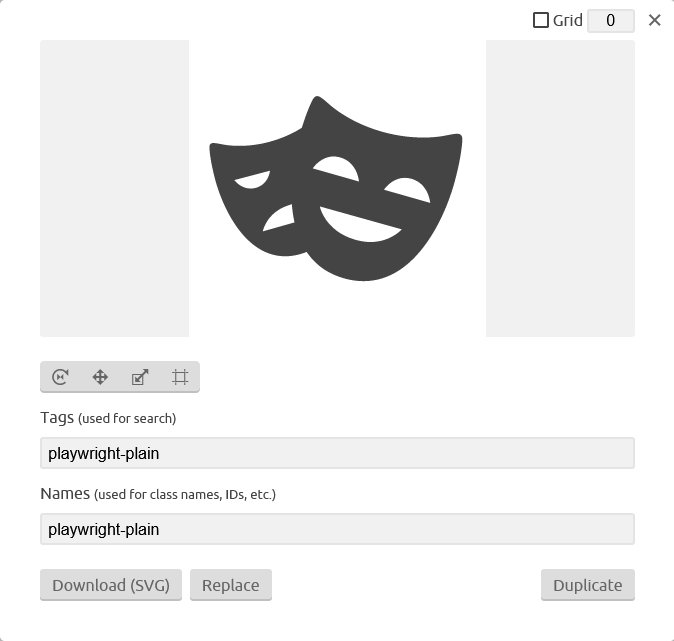
Task: Click the right gray canvas margin
Action: (560, 188)
